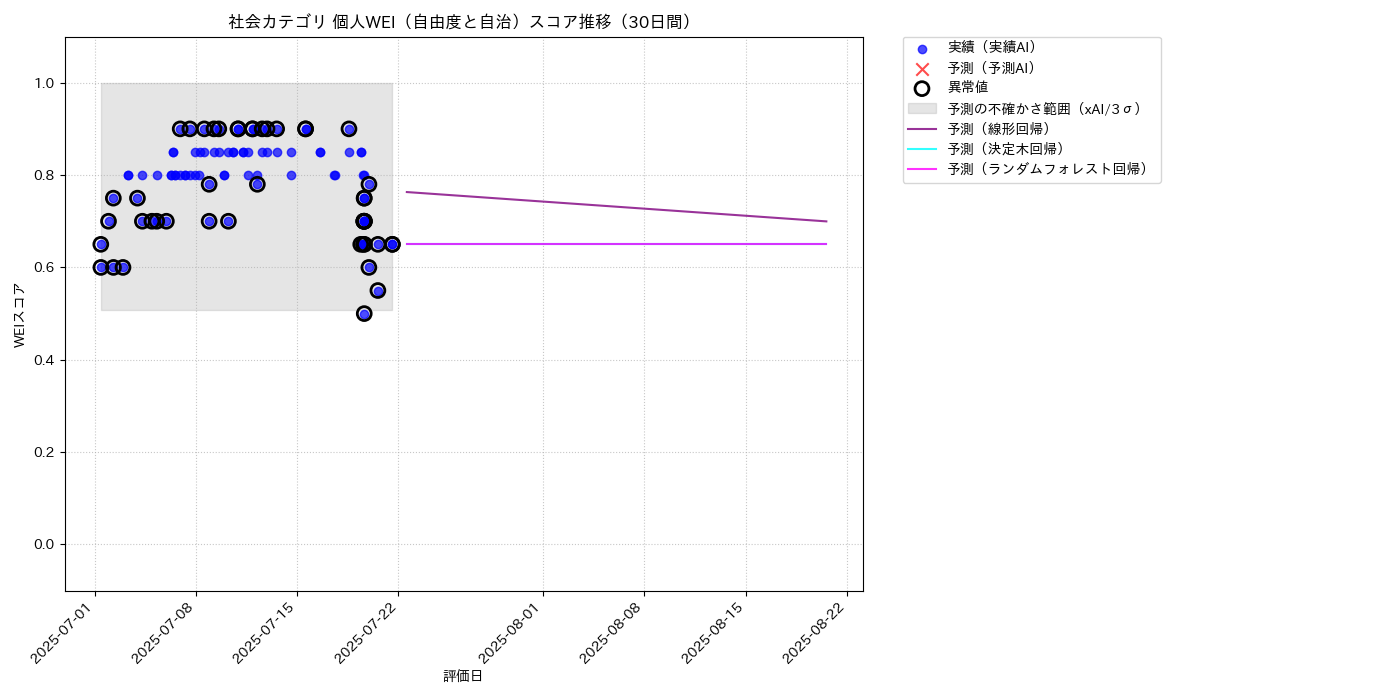Click the magenta line swatch beside 予測（ランダムフォレスト回帰）
The image size is (1400, 700).
pyautogui.click(x=922, y=170)
